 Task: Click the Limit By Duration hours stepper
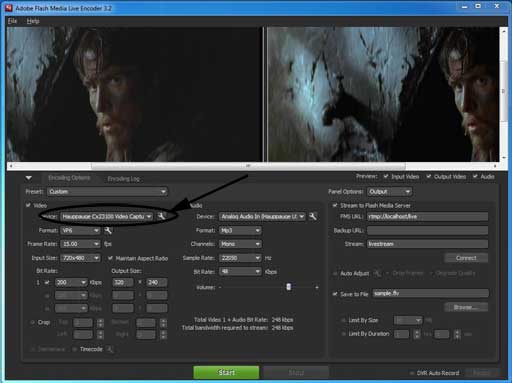[x=417, y=334]
